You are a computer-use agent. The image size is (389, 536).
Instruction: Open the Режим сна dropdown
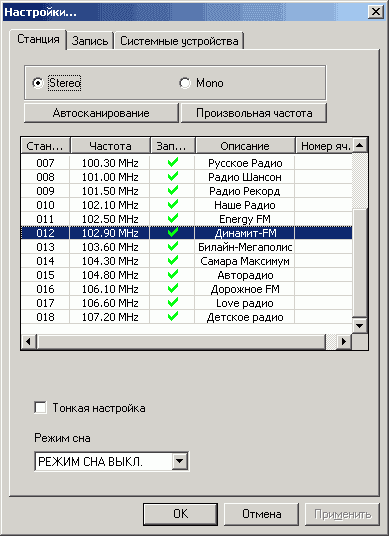pyautogui.click(x=180, y=461)
